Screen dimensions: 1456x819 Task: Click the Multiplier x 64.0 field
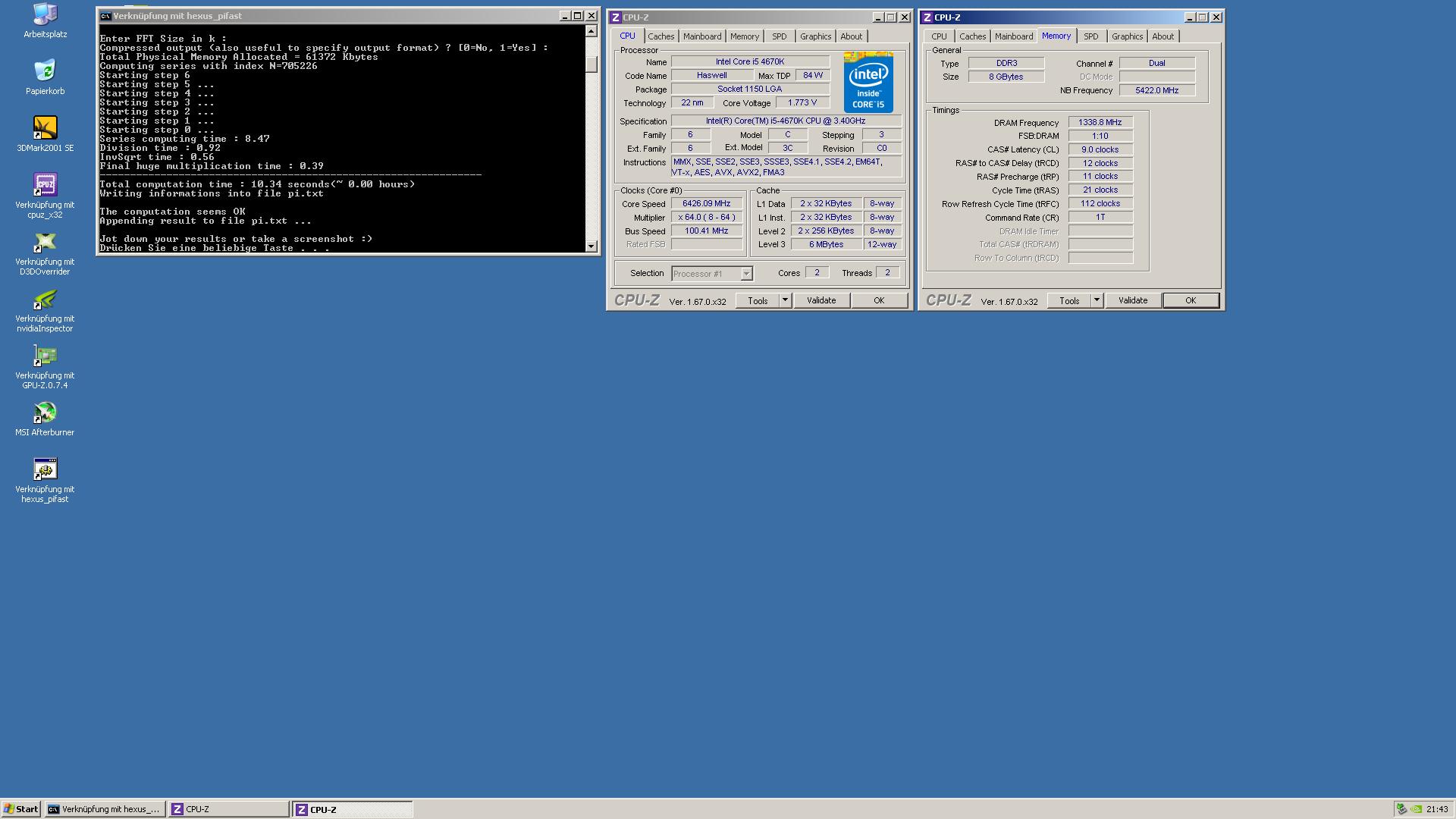[707, 218]
